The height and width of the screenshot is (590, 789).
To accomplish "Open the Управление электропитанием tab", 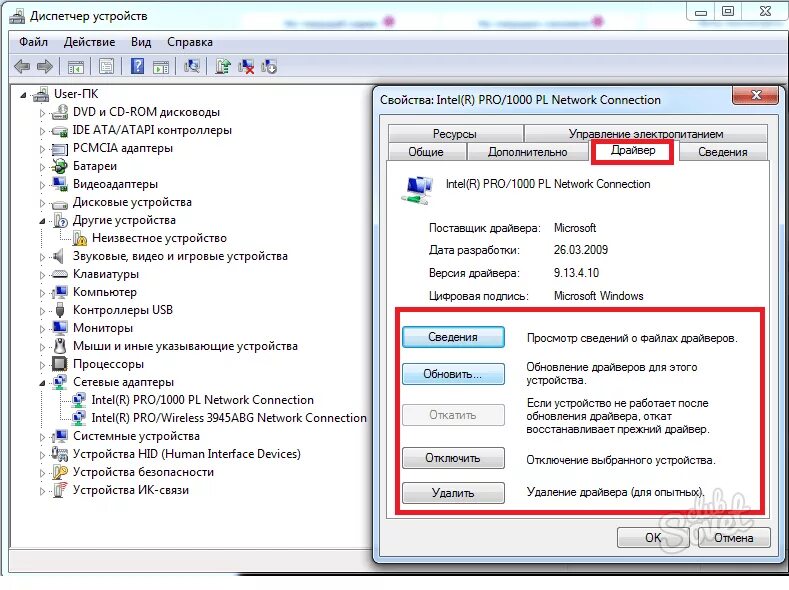I will 646,134.
